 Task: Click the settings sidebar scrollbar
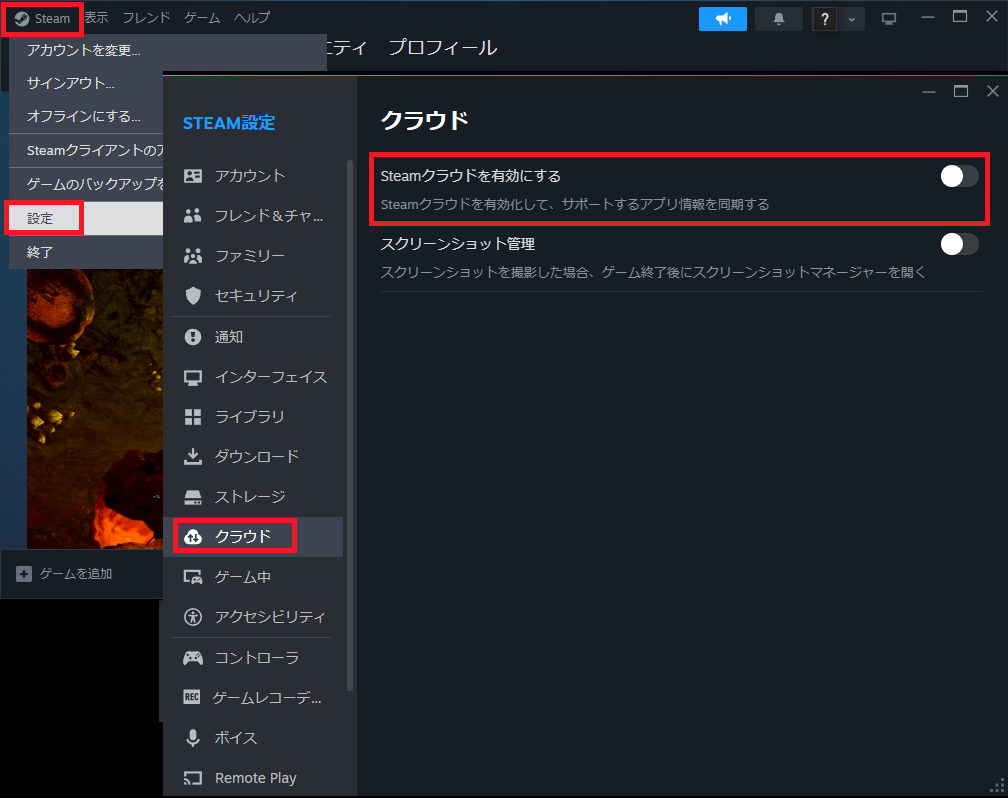[350, 424]
